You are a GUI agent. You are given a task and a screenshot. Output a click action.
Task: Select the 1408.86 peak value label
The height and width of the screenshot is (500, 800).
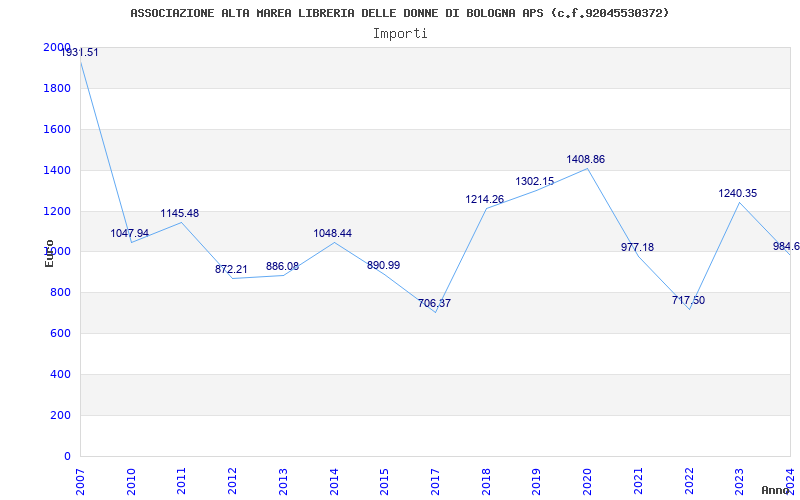point(585,159)
